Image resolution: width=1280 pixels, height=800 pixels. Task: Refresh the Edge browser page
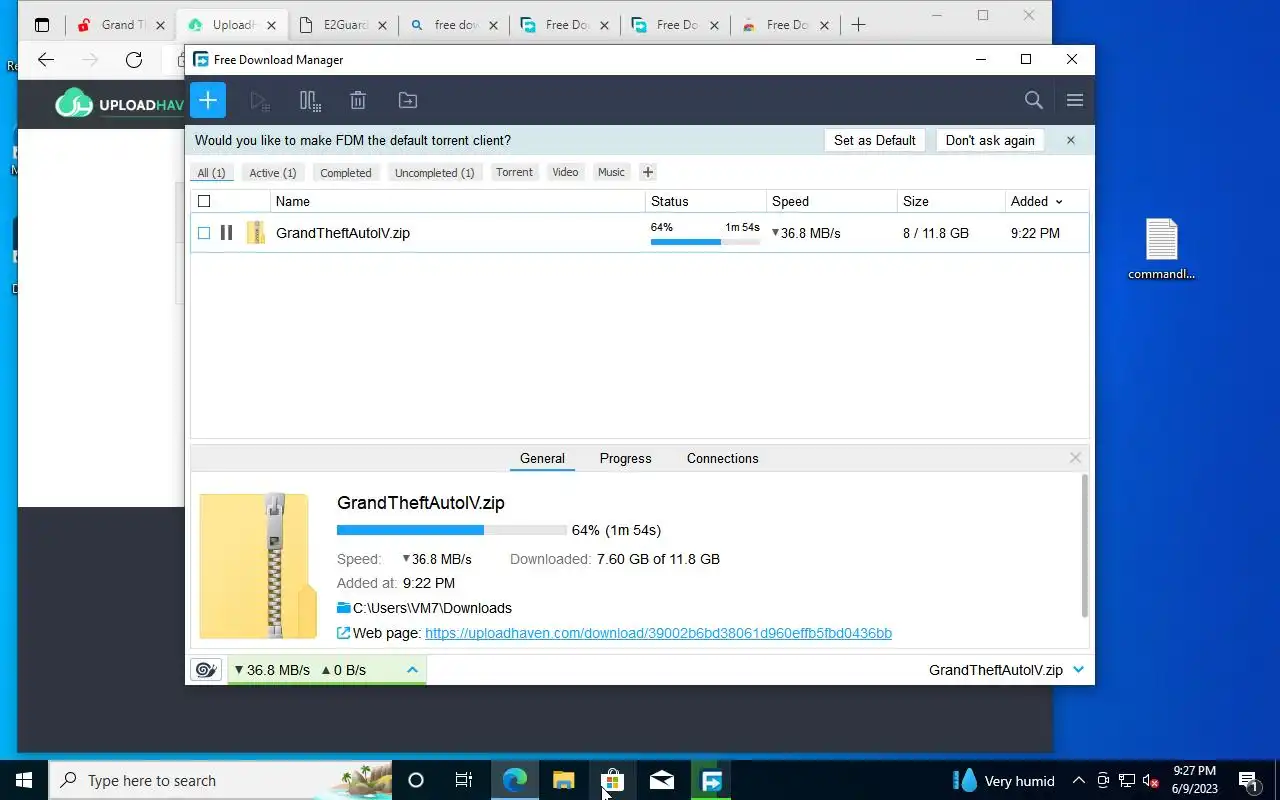click(x=134, y=60)
